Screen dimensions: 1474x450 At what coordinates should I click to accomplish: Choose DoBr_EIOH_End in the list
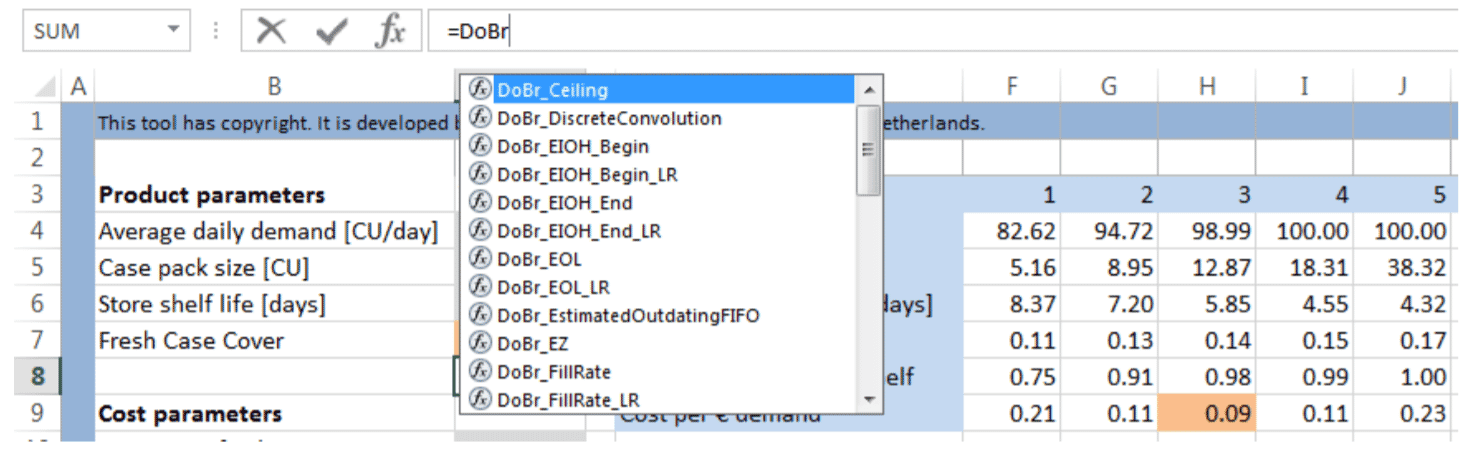tap(660, 202)
